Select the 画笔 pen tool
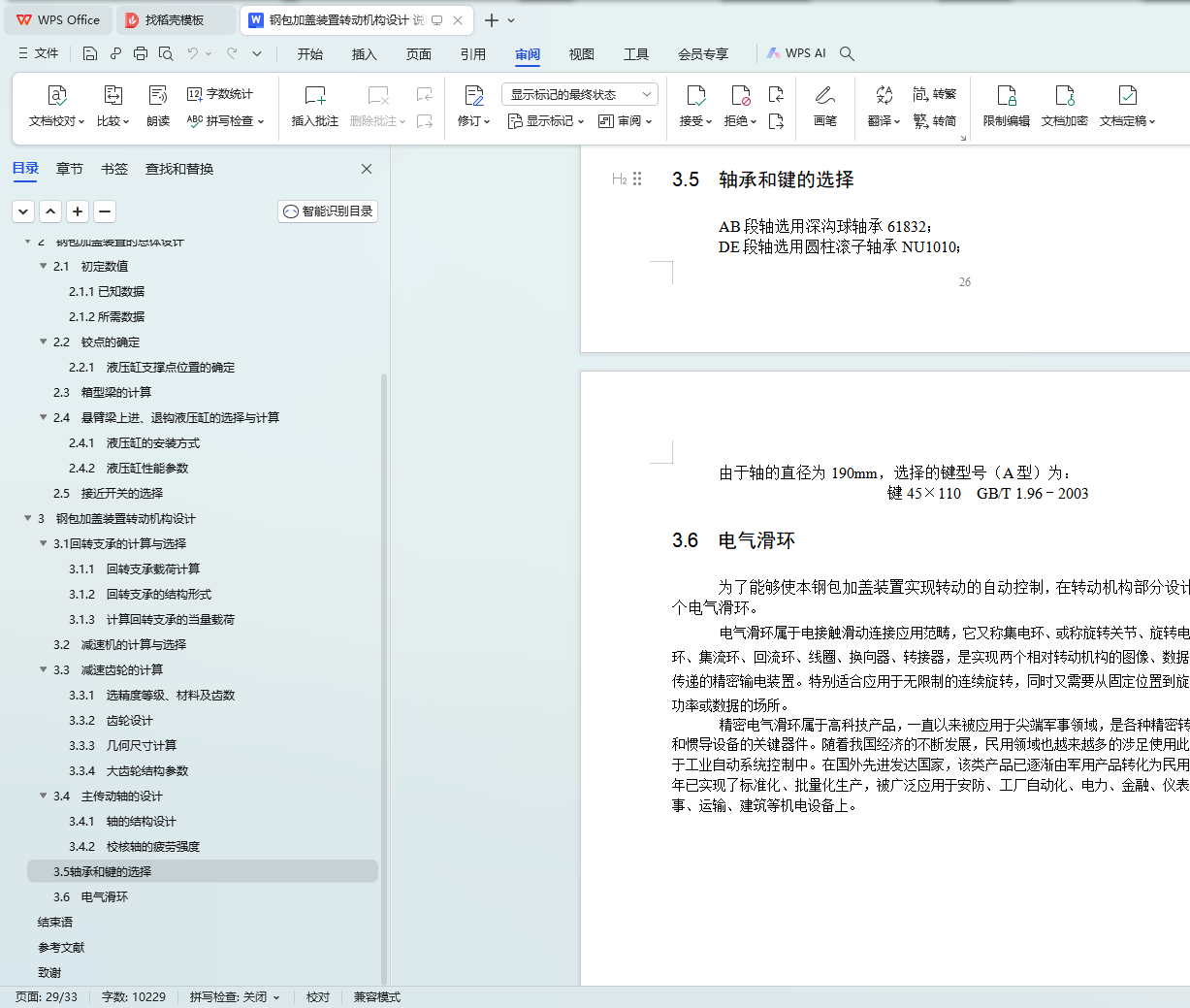Viewport: 1190px width, 1008px height. pos(825,106)
